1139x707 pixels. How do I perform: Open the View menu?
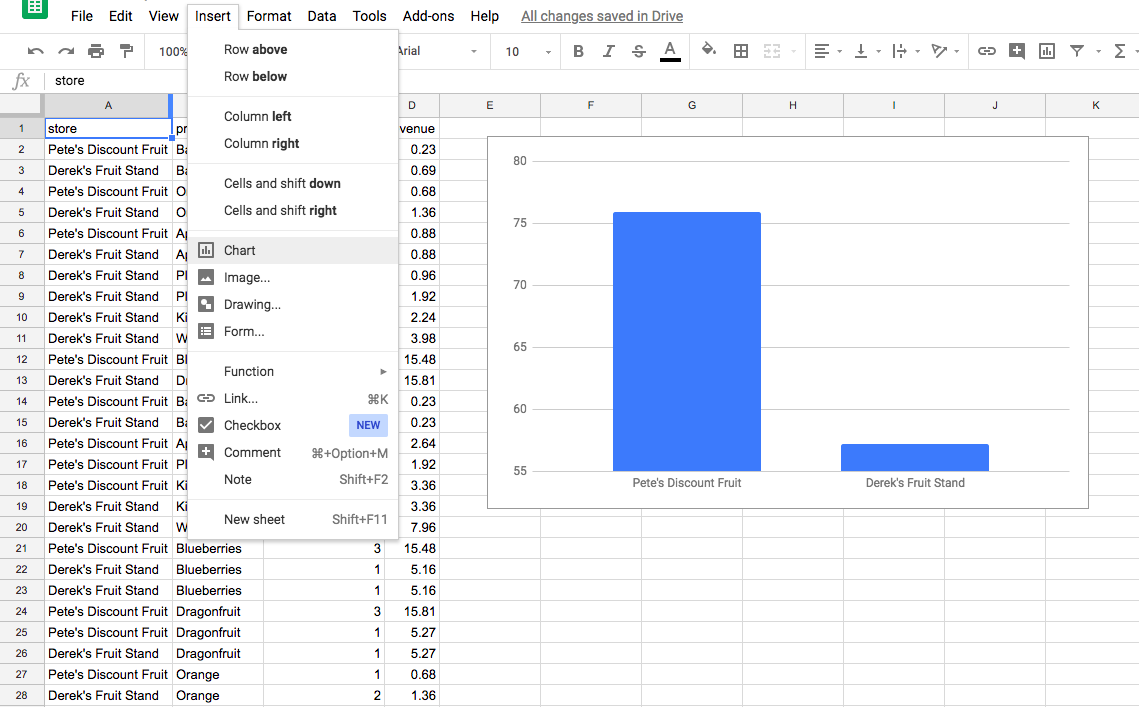pyautogui.click(x=163, y=16)
